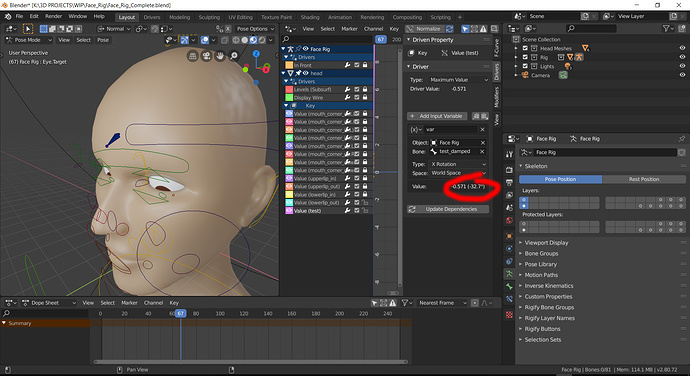Open the Channel menu in Drivers editor
Viewport: 690px width, 376px height.
(x=373, y=29)
